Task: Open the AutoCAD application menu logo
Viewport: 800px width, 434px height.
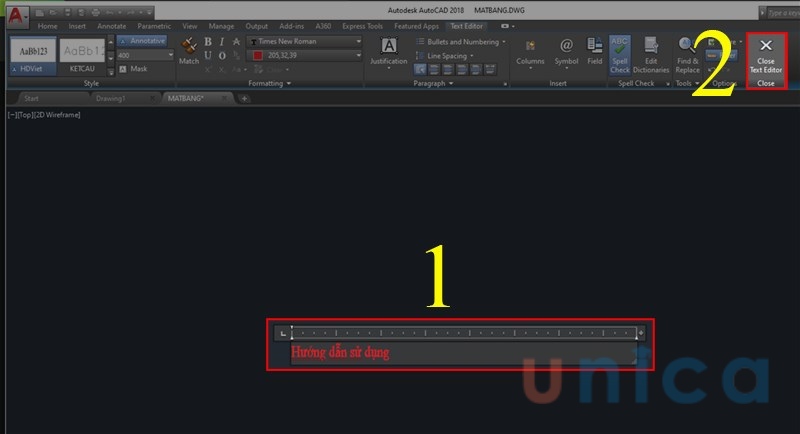Action: click(14, 13)
